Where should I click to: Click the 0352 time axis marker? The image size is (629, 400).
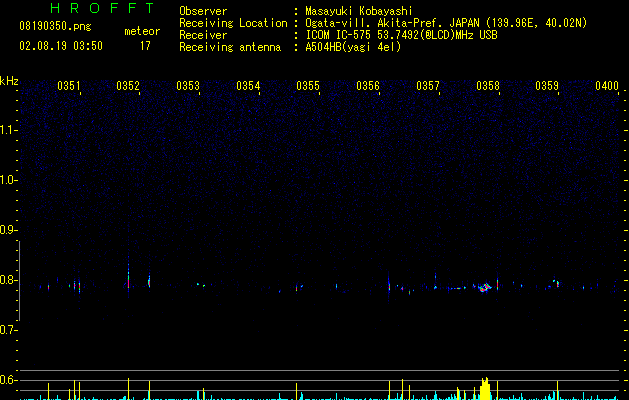[128, 86]
